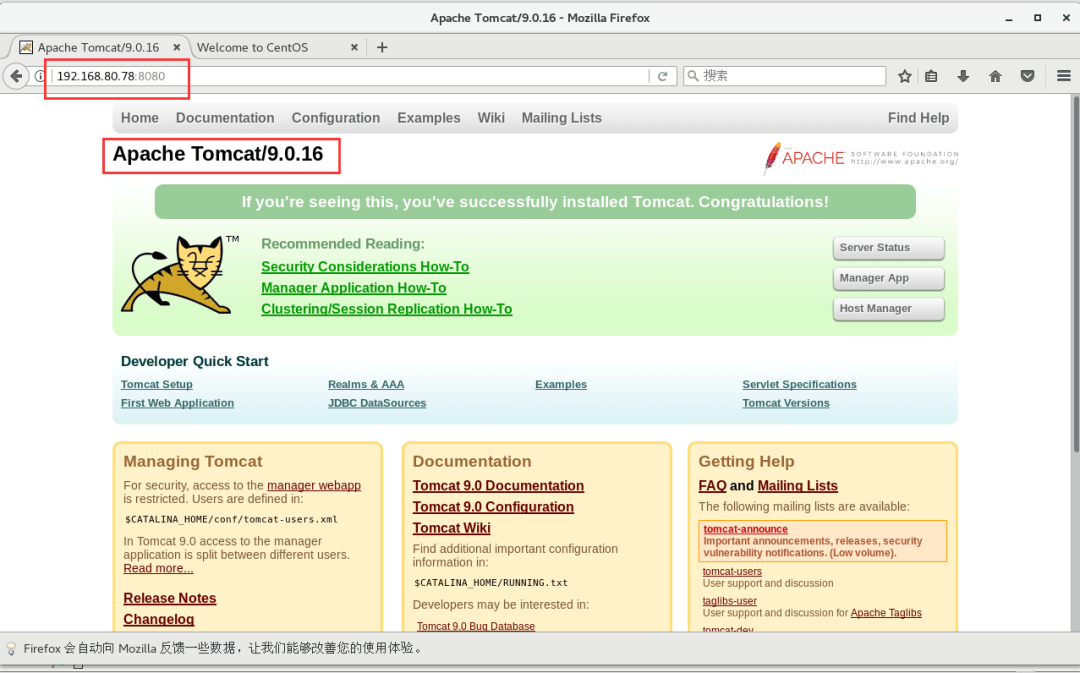The image size is (1080, 673).
Task: Close the Welcome to CentOS tab
Action: 354,48
